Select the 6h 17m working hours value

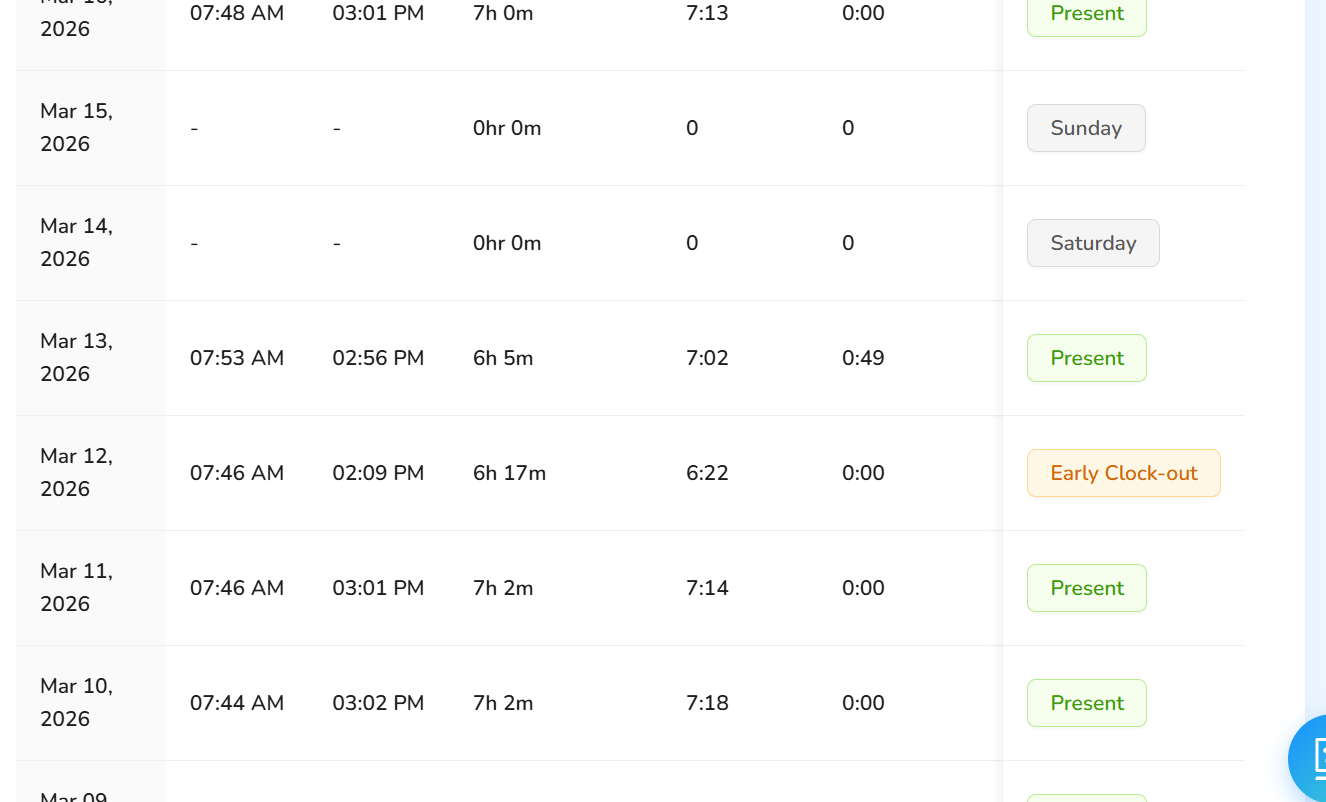click(x=509, y=473)
